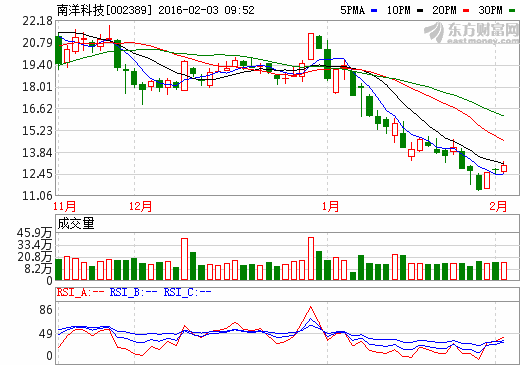Viewport: 520px width, 365px height.
Task: Select the 2月 date axis label
Action: coord(498,206)
